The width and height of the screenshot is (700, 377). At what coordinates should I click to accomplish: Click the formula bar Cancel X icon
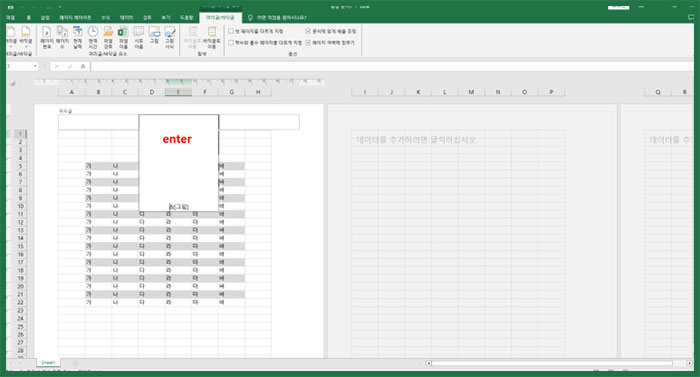[x=57, y=66]
